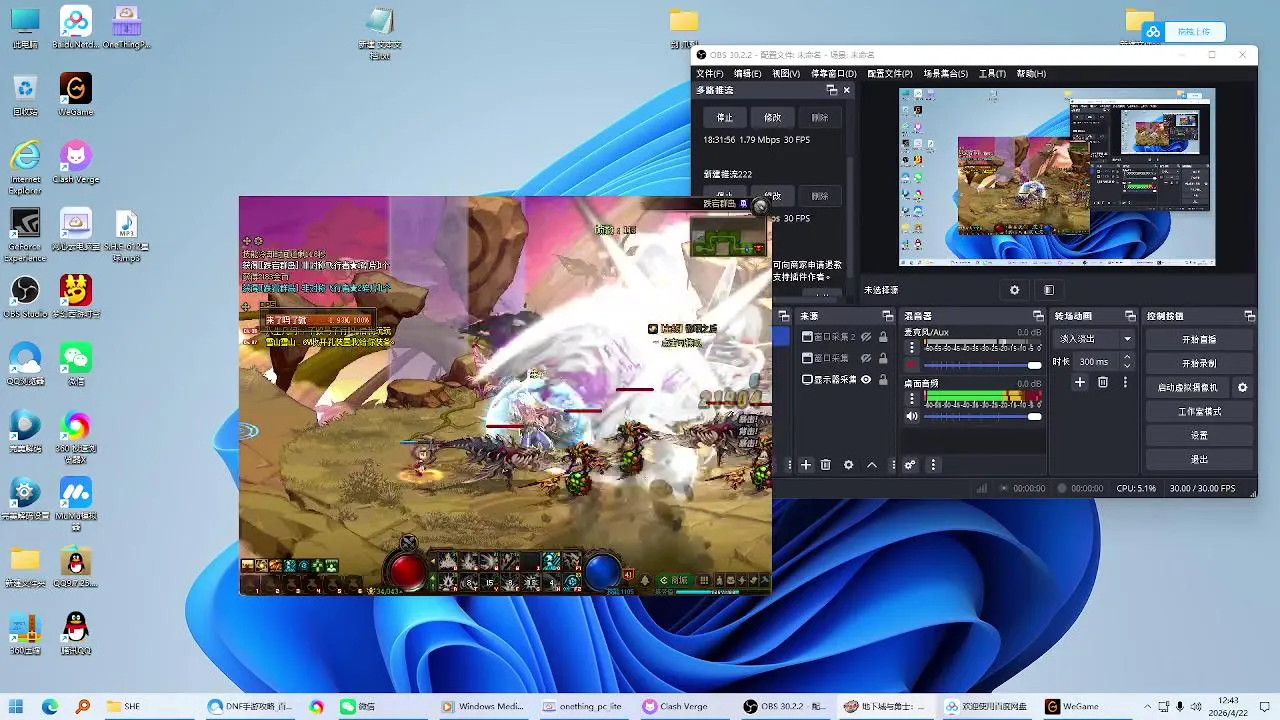1280x720 pixels.
Task: Open 腾讯QQ desktop icon
Action: click(75, 633)
